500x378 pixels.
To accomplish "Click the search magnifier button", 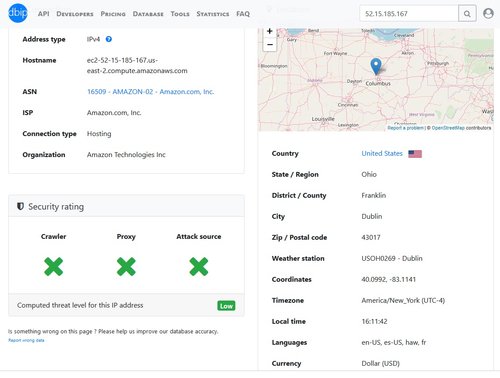I will (467, 14).
